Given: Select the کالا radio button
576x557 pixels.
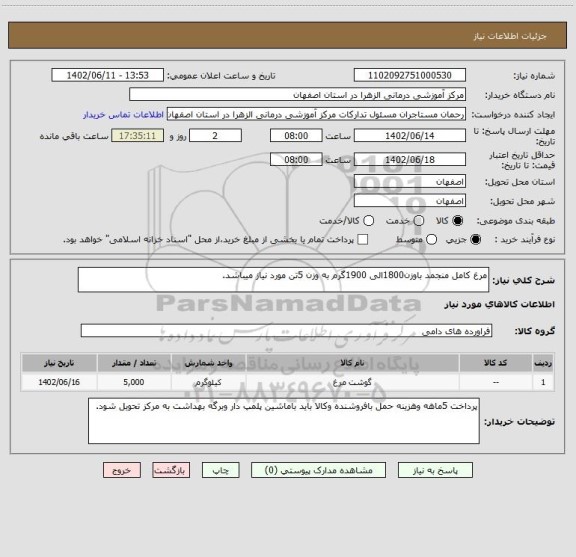Looking at the screenshot, I should click(x=458, y=220).
